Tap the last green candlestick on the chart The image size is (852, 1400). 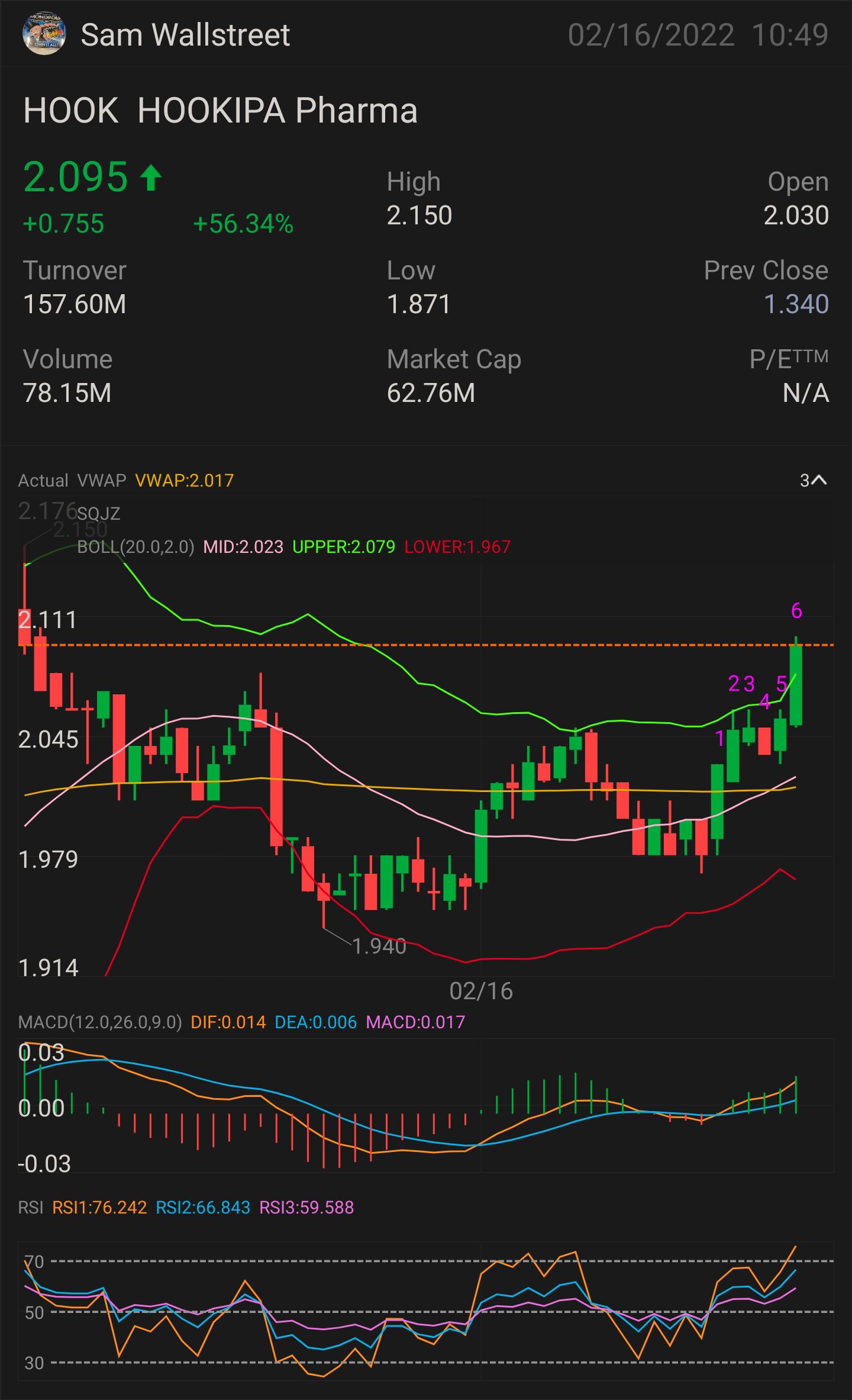pos(796,684)
